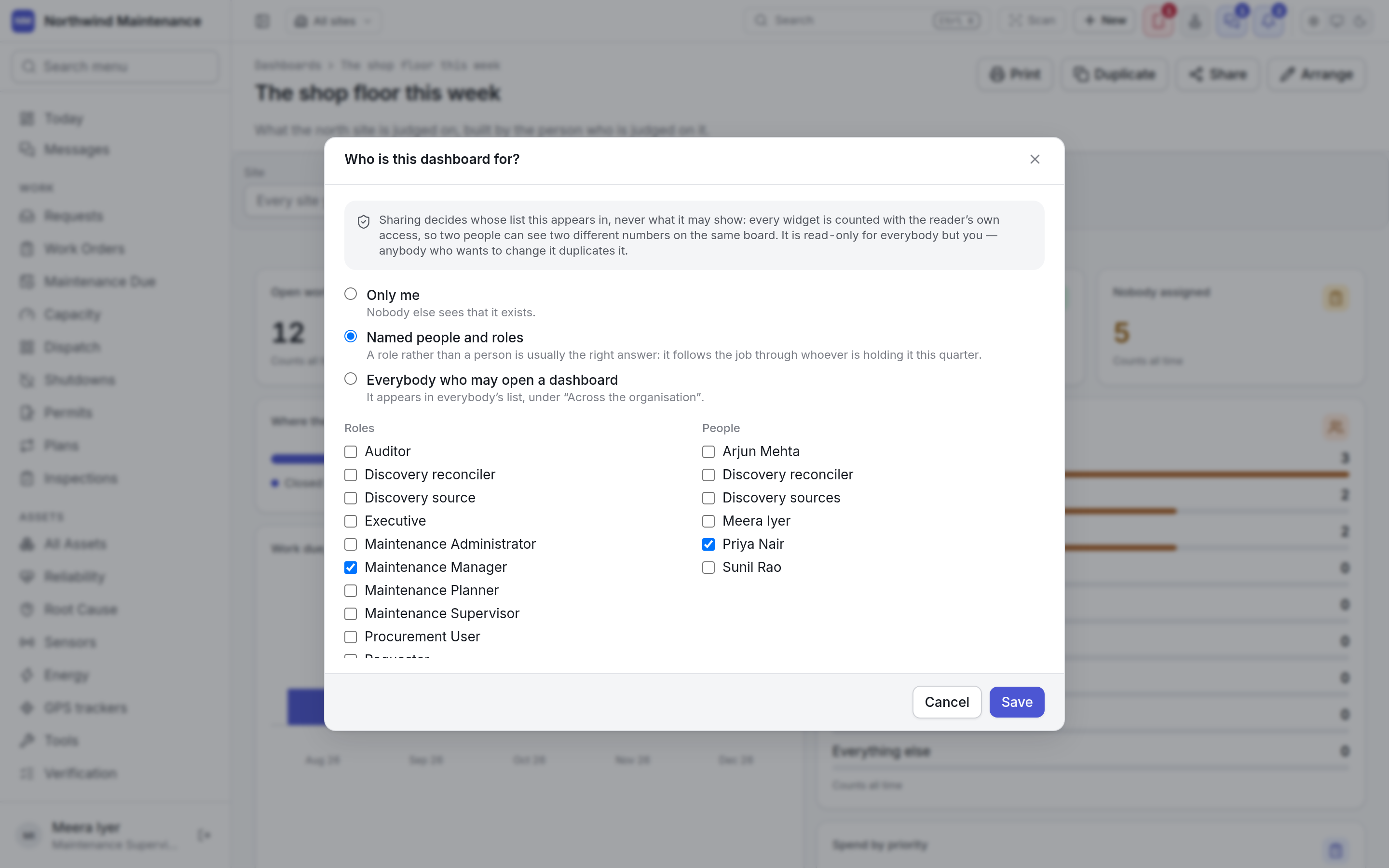Click the Northwind Maintenance logo
The height and width of the screenshot is (868, 1389).
click(24, 21)
